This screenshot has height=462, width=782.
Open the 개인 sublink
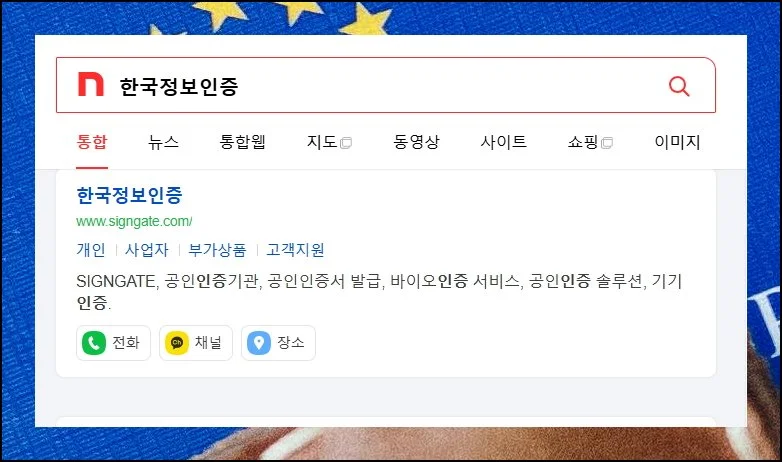pyautogui.click(x=91, y=249)
